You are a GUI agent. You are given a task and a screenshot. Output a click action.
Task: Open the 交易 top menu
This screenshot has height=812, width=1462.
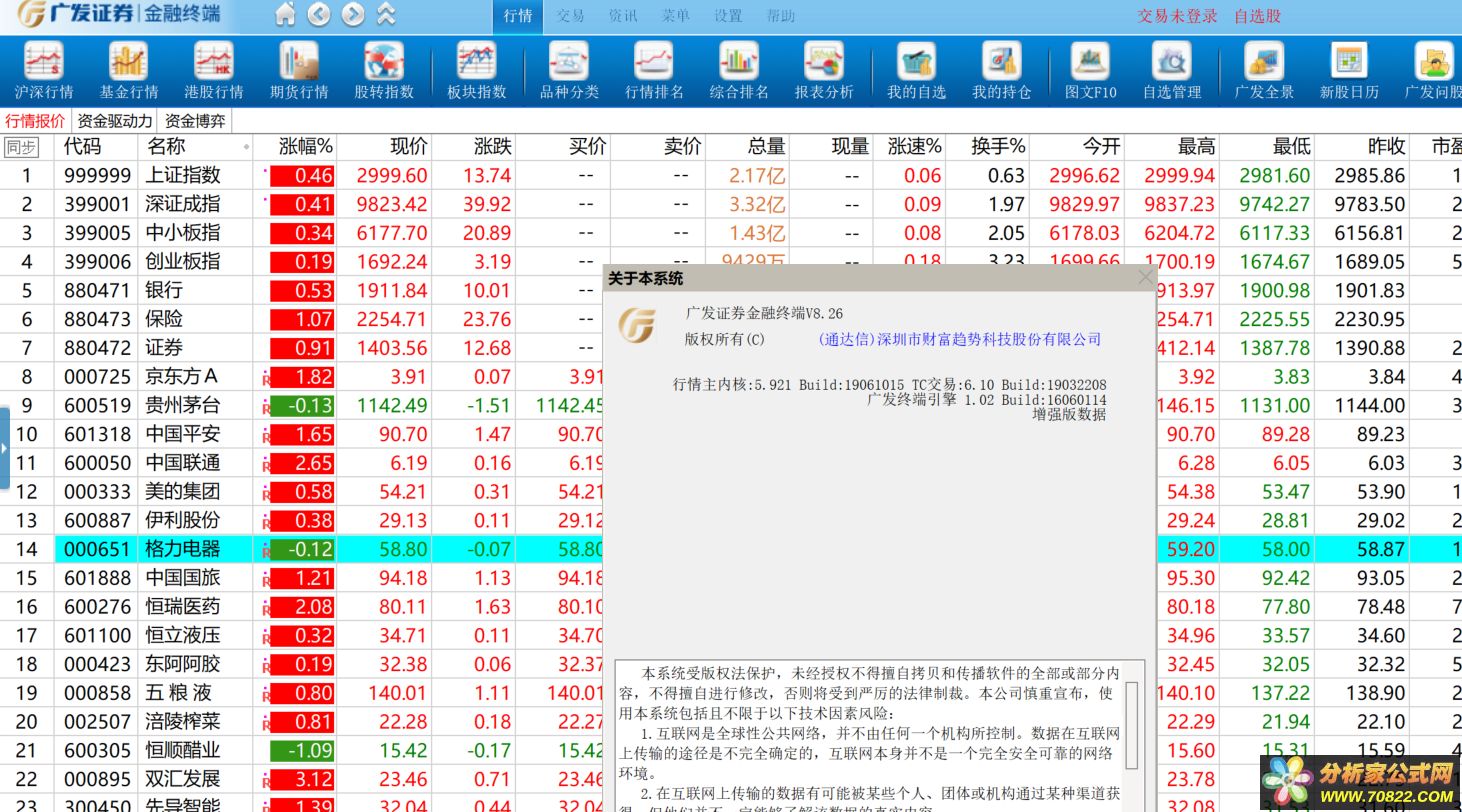[570, 16]
